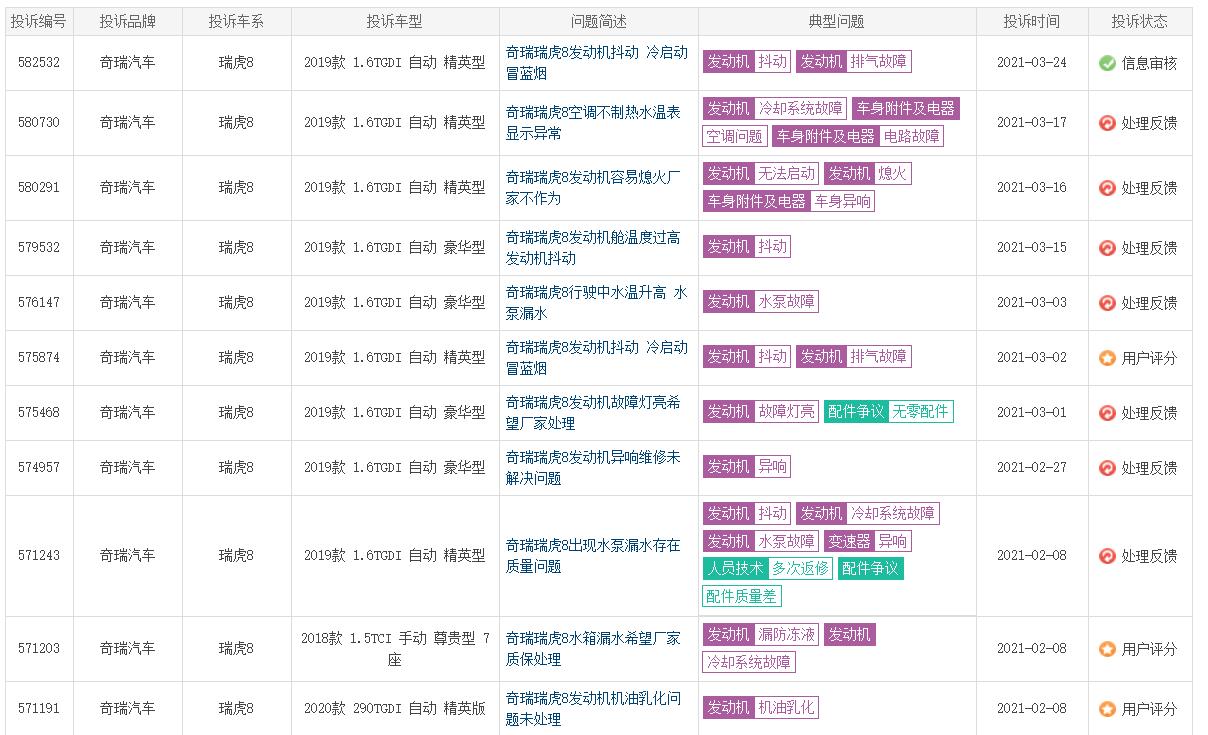Image resolution: width=1208 pixels, height=735 pixels.
Task: Click the 漏防冻液 tag
Action: click(x=786, y=635)
